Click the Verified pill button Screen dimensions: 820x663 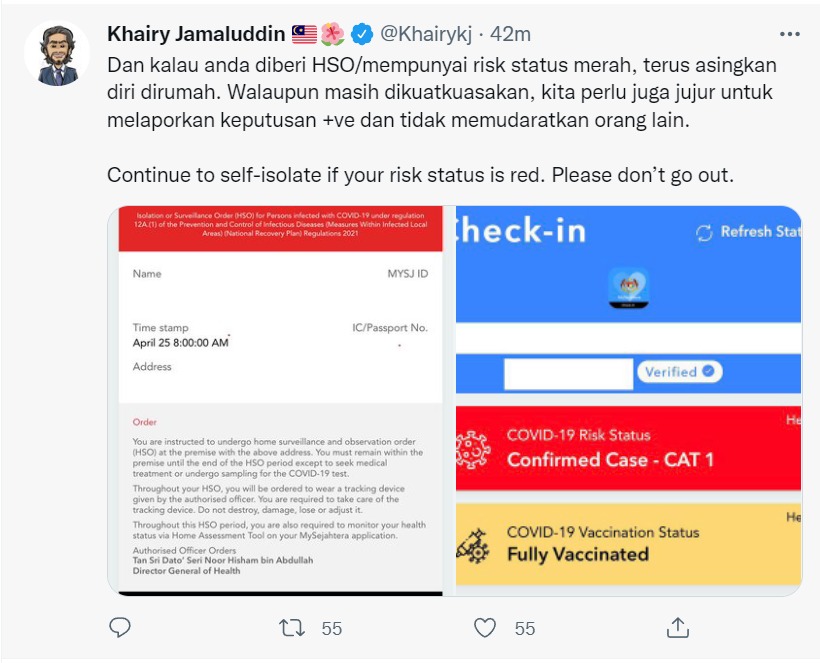679,372
